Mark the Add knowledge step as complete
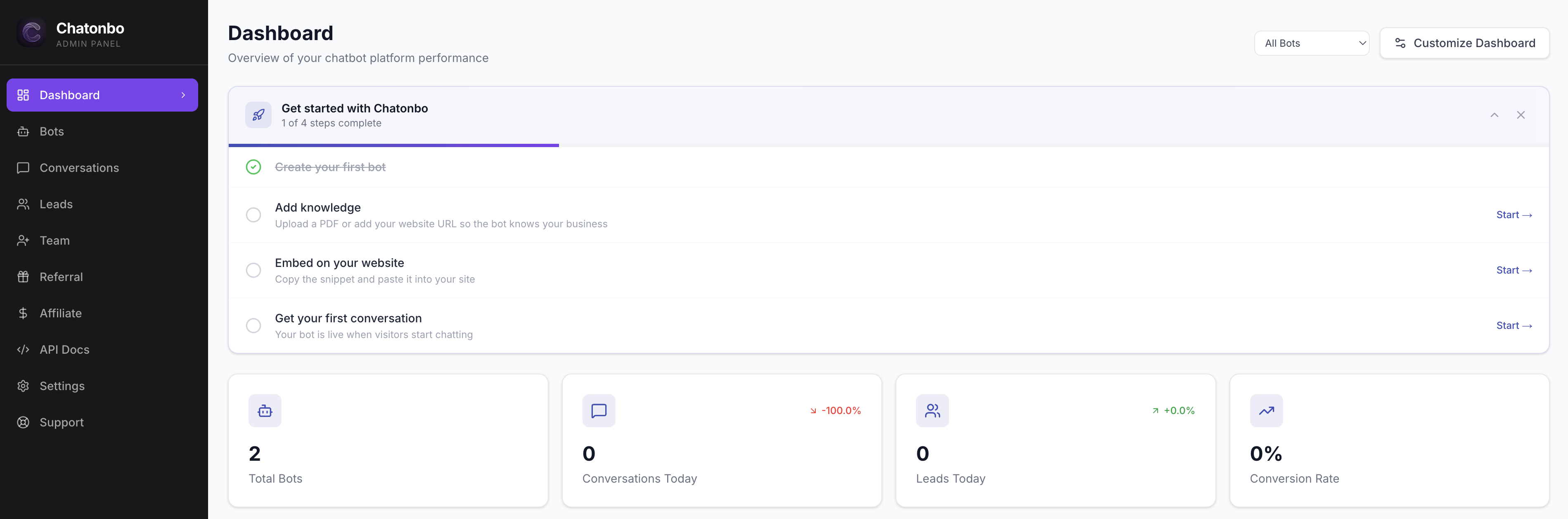 point(253,215)
